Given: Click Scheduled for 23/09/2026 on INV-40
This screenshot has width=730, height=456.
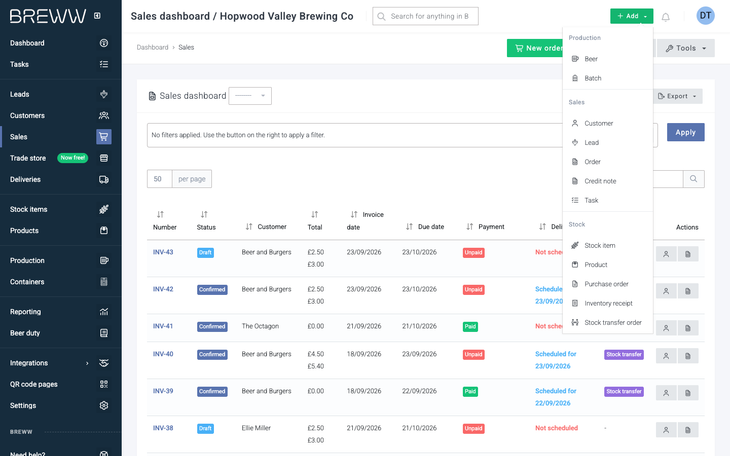Looking at the screenshot, I should [x=555, y=360].
